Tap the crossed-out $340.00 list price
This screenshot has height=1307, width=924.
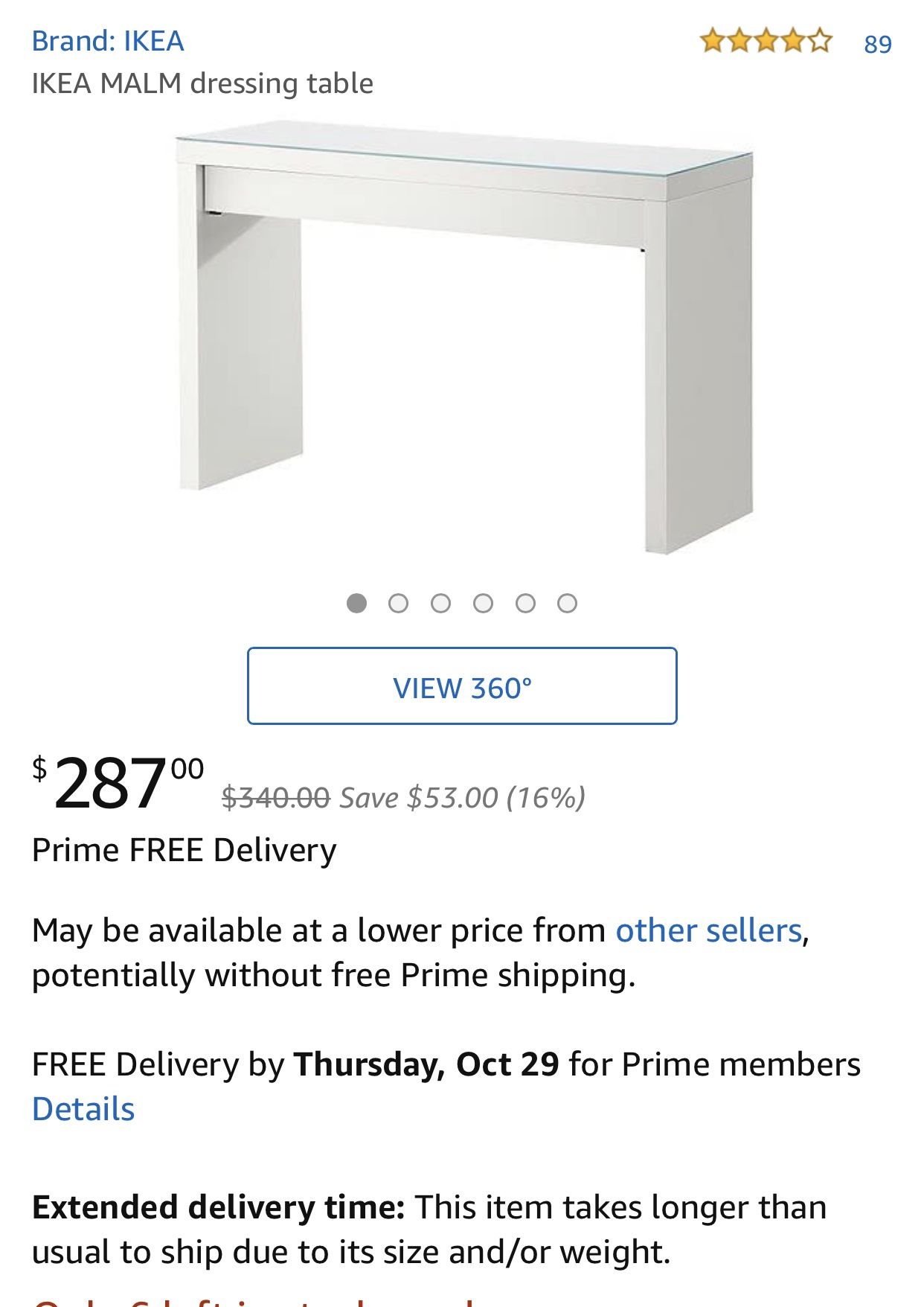(x=276, y=798)
